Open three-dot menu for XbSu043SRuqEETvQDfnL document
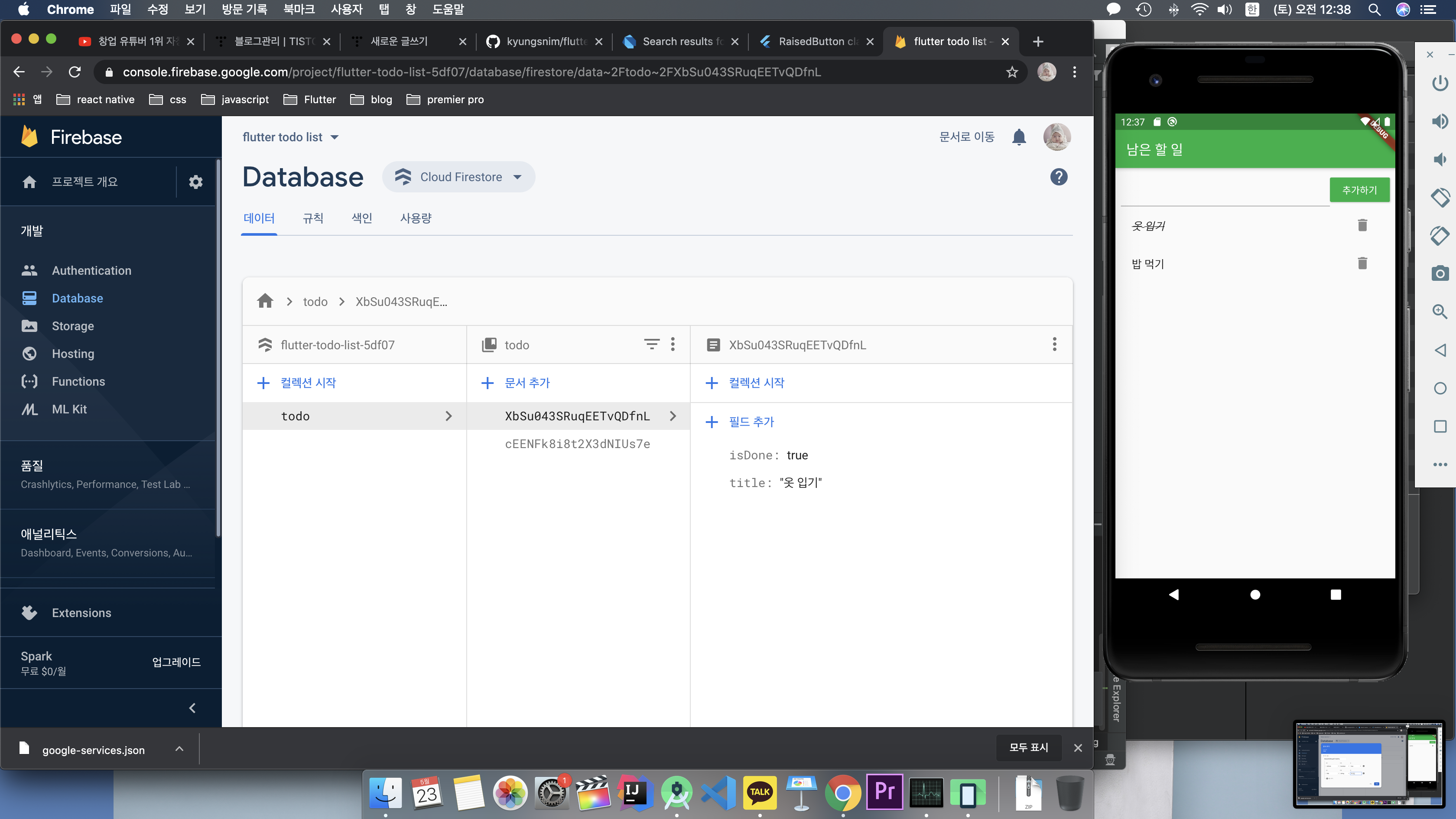Image resolution: width=1456 pixels, height=819 pixels. pyautogui.click(x=1054, y=344)
